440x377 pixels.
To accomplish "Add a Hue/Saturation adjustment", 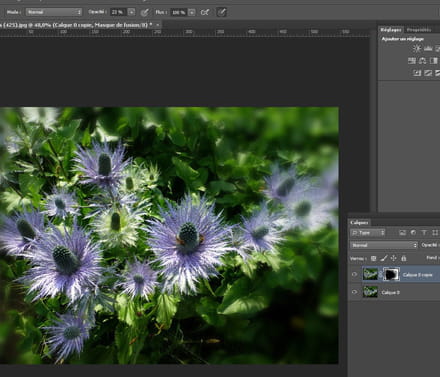I will (x=412, y=61).
